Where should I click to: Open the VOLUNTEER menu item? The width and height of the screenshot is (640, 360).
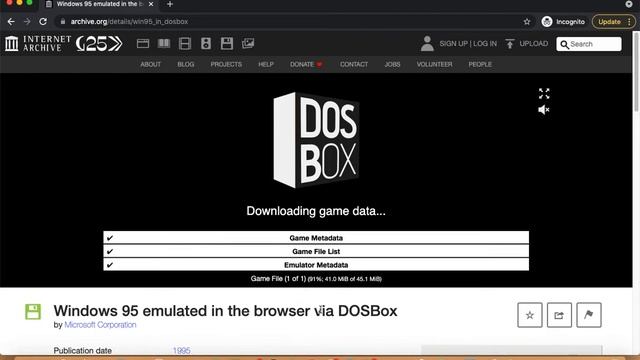point(434,64)
